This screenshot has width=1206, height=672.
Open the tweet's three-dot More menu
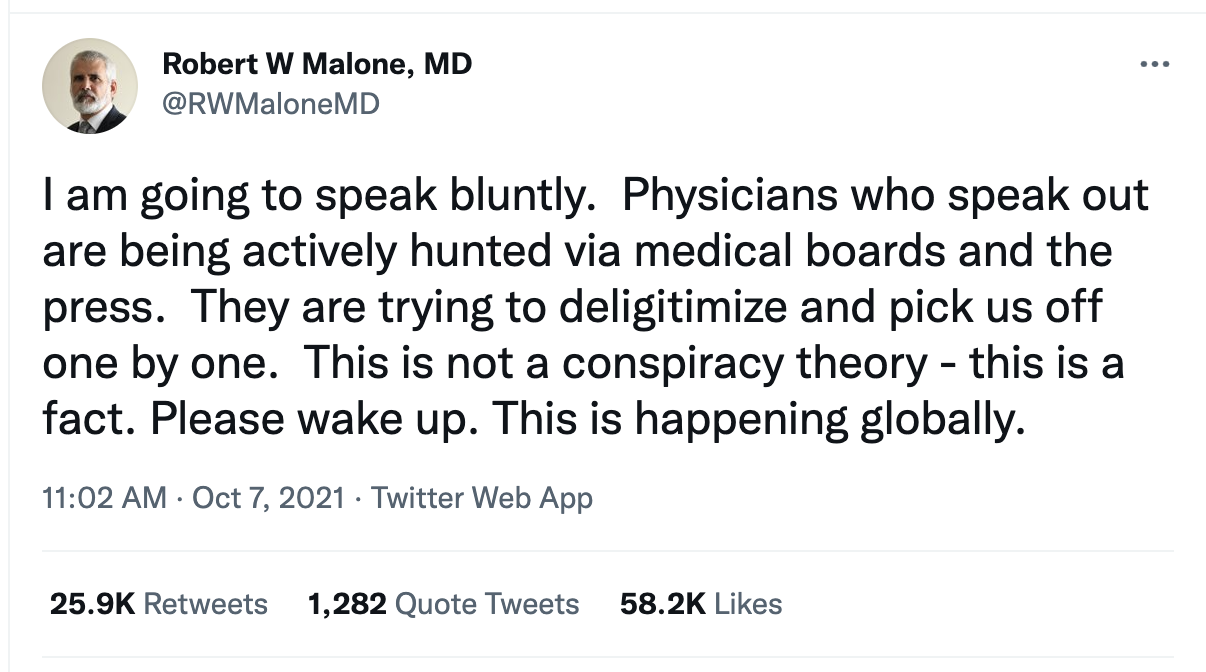click(1154, 65)
